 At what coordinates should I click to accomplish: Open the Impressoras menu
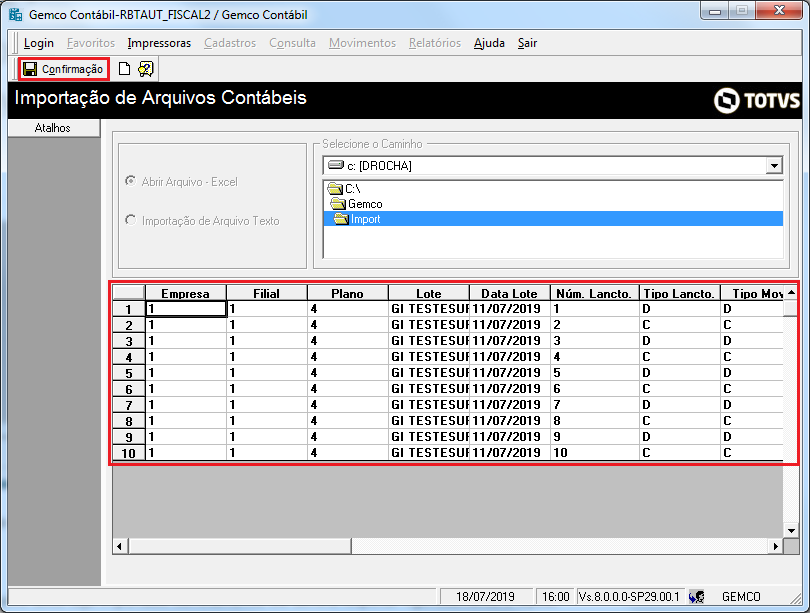tap(159, 43)
